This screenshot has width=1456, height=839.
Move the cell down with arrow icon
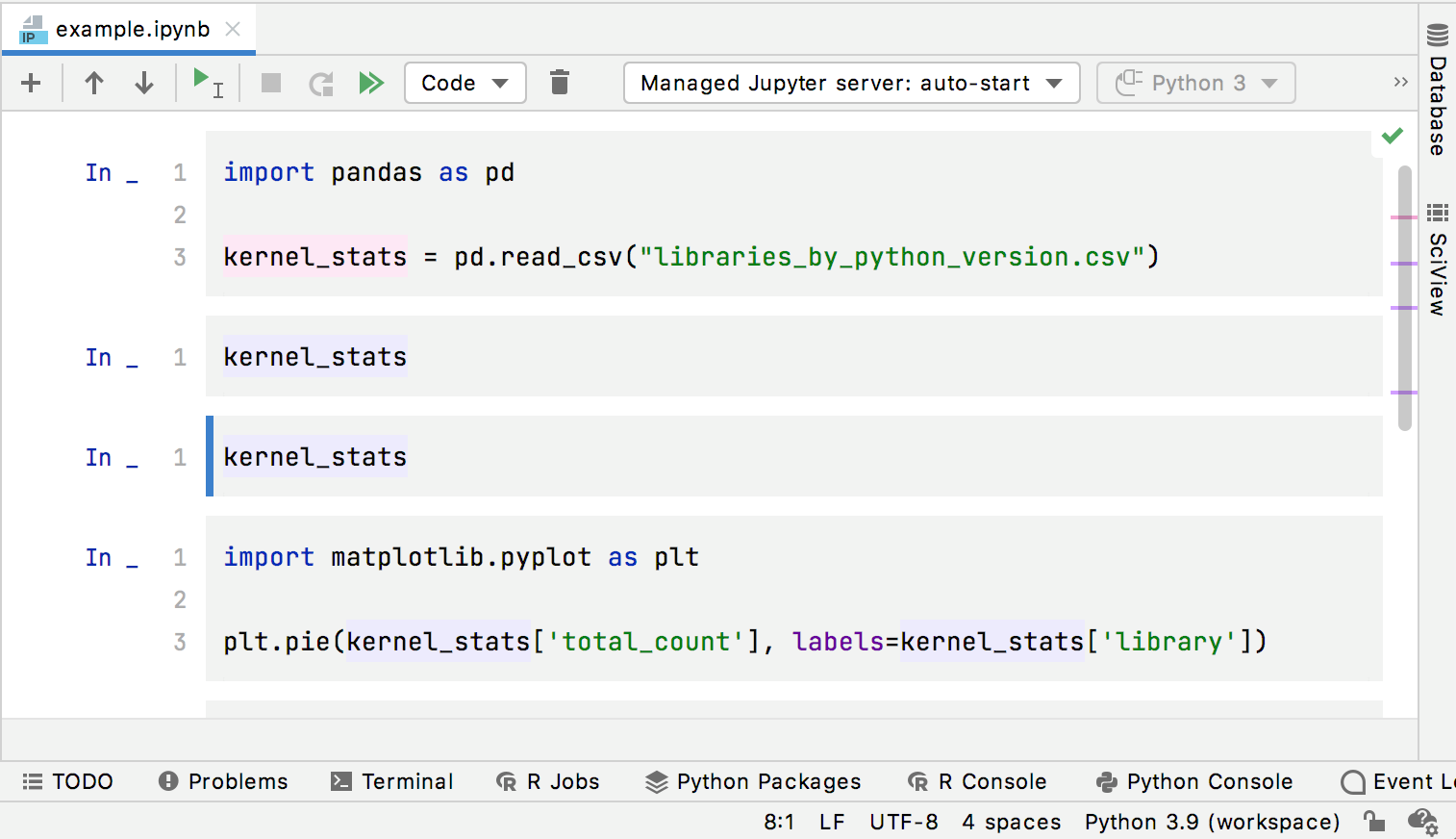(x=144, y=83)
